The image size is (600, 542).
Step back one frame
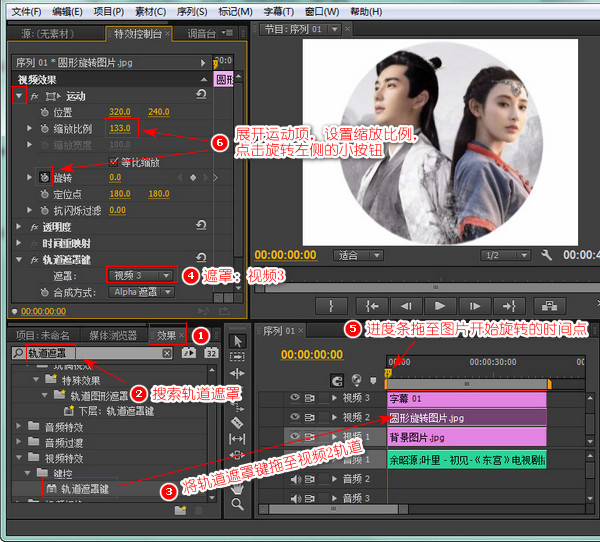(405, 306)
